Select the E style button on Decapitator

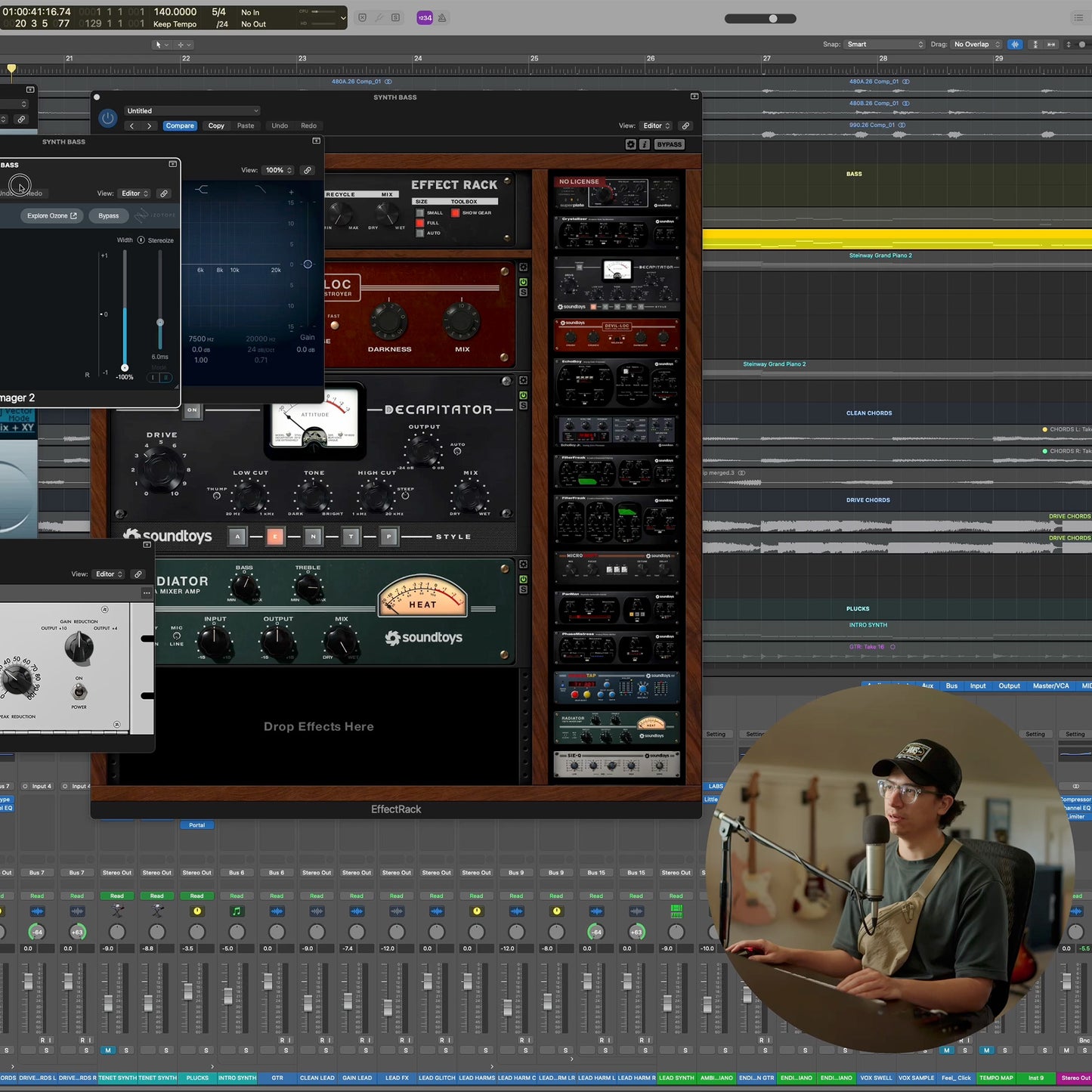275,536
